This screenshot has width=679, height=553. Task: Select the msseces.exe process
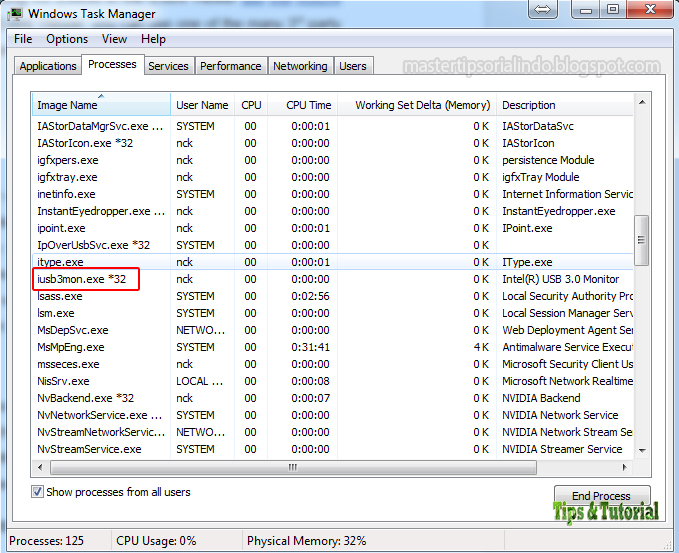coord(332,364)
